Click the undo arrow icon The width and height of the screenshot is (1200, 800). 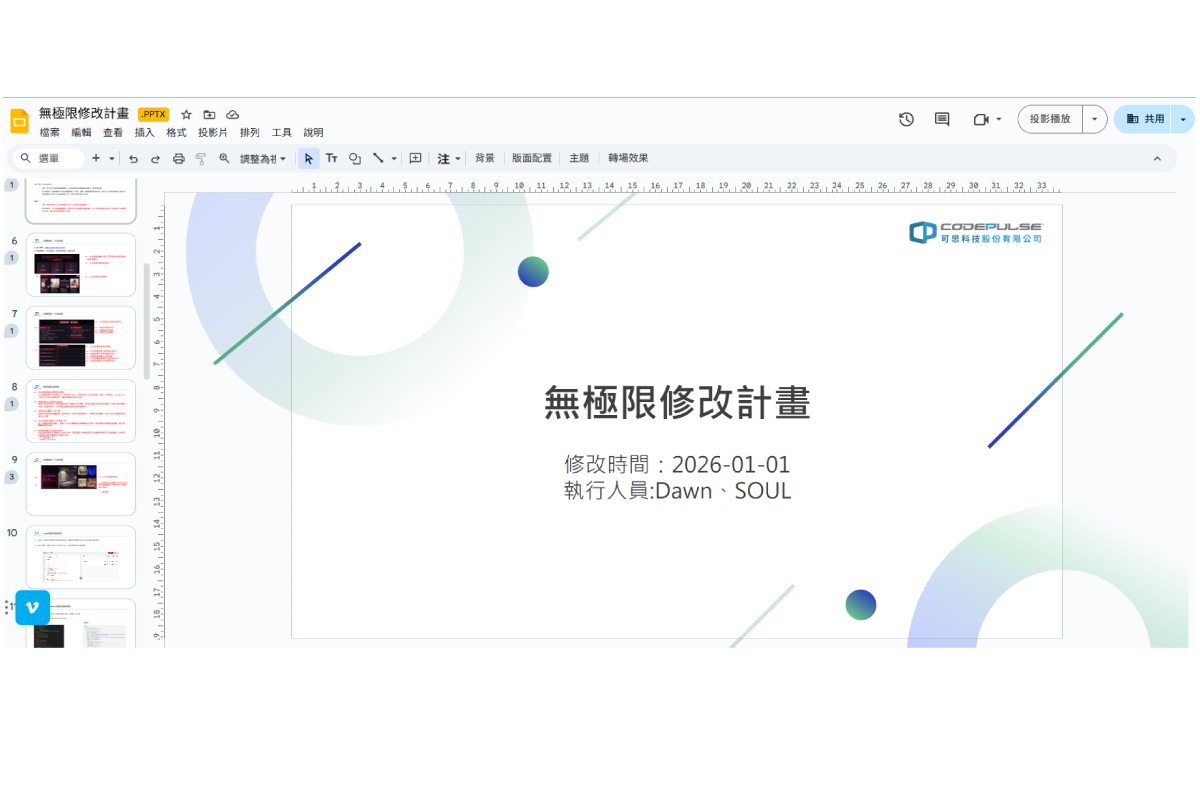point(133,158)
